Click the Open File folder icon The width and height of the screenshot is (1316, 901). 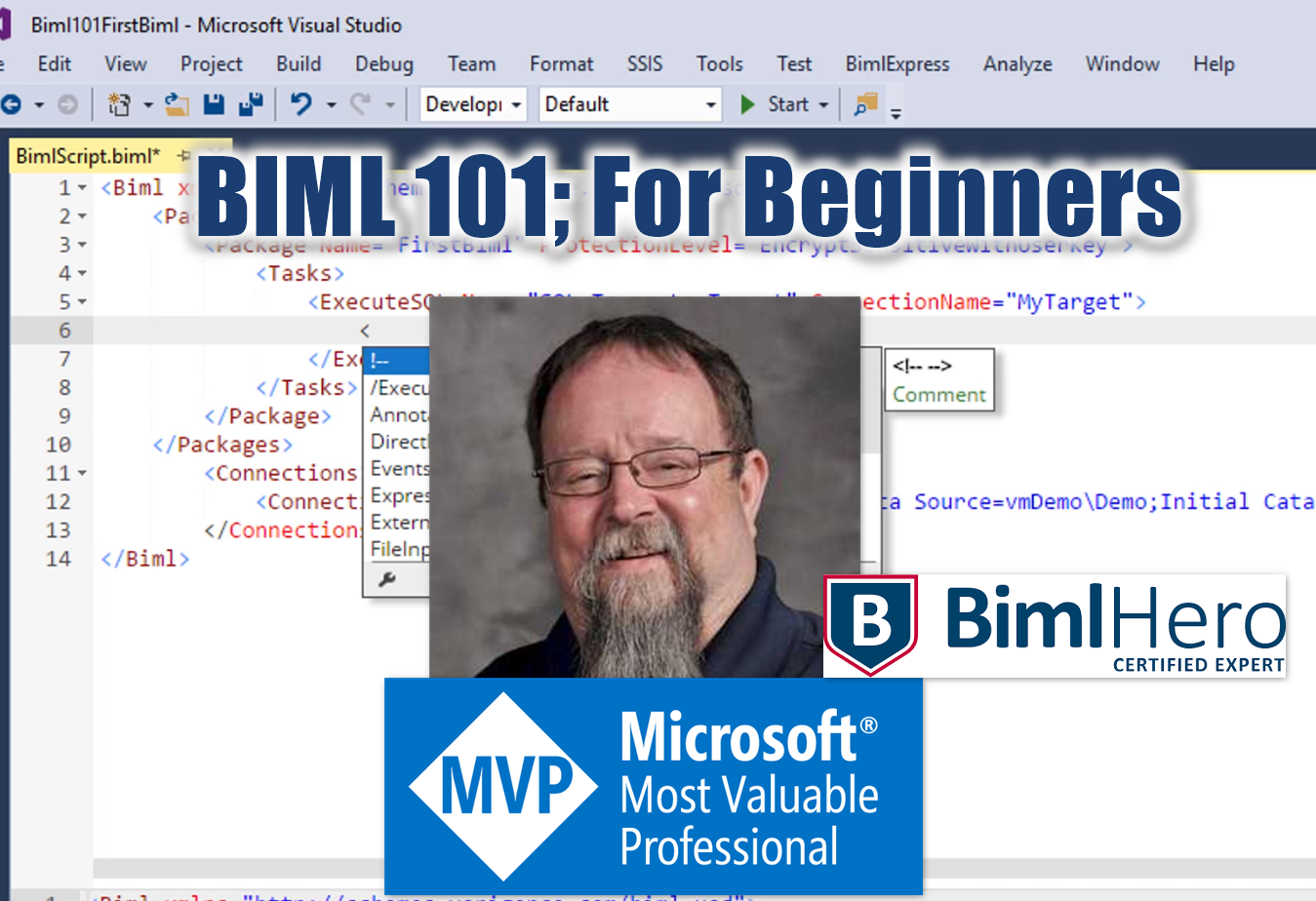click(x=177, y=104)
